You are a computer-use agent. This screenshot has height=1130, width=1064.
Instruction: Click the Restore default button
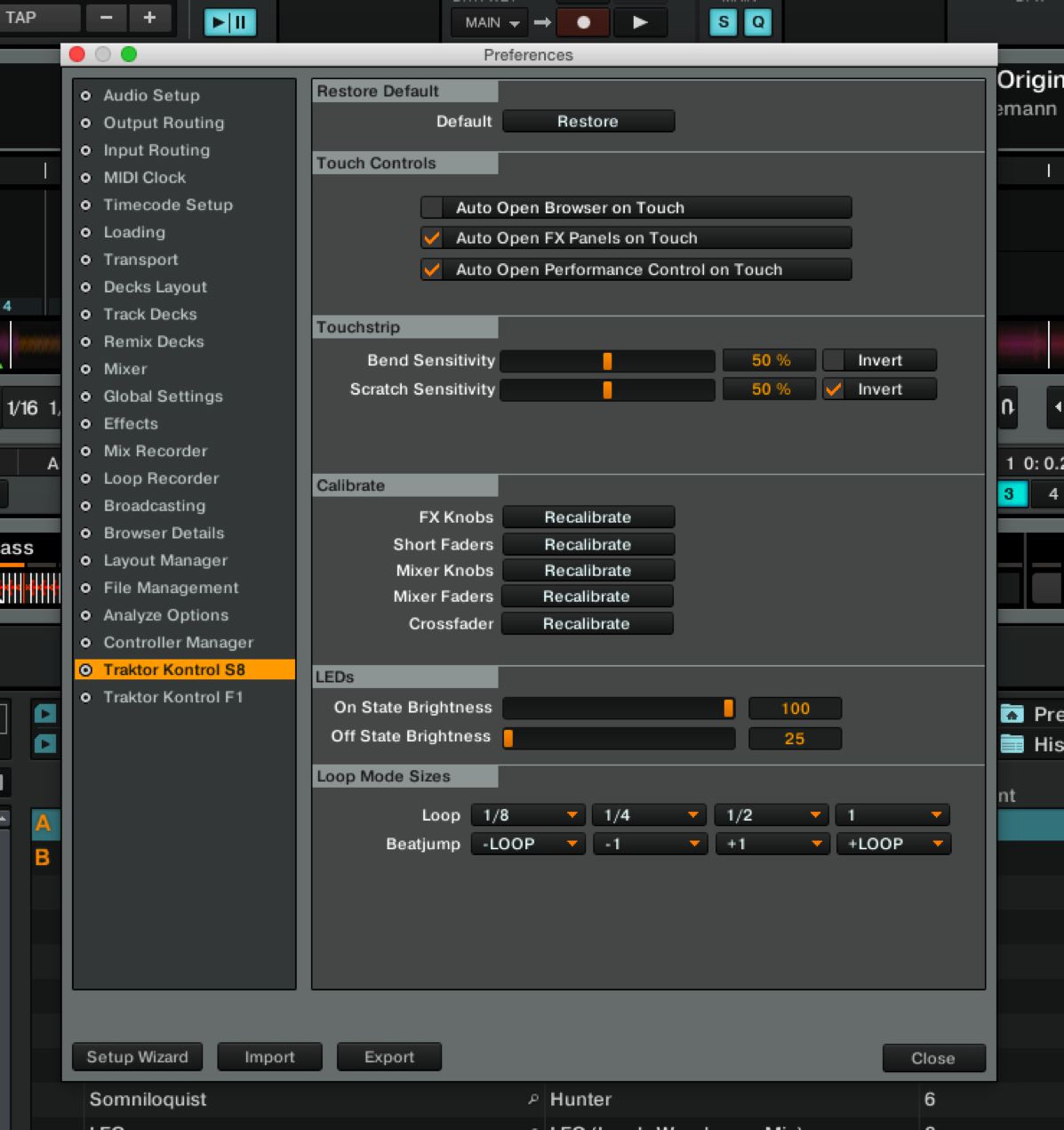coord(588,121)
